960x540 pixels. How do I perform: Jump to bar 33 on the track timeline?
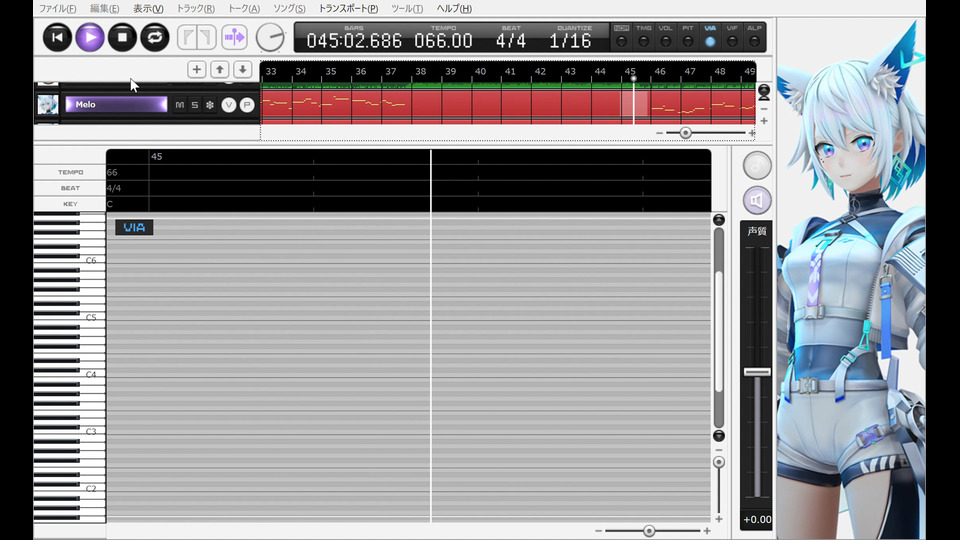click(x=271, y=72)
